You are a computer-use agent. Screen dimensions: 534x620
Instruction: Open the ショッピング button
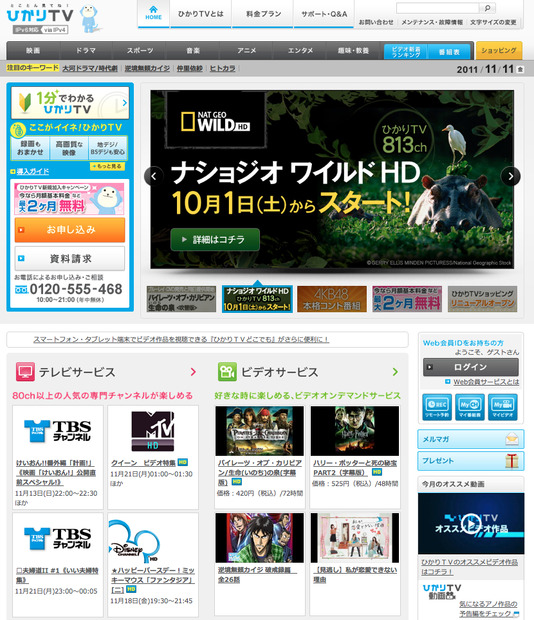[x=499, y=51]
